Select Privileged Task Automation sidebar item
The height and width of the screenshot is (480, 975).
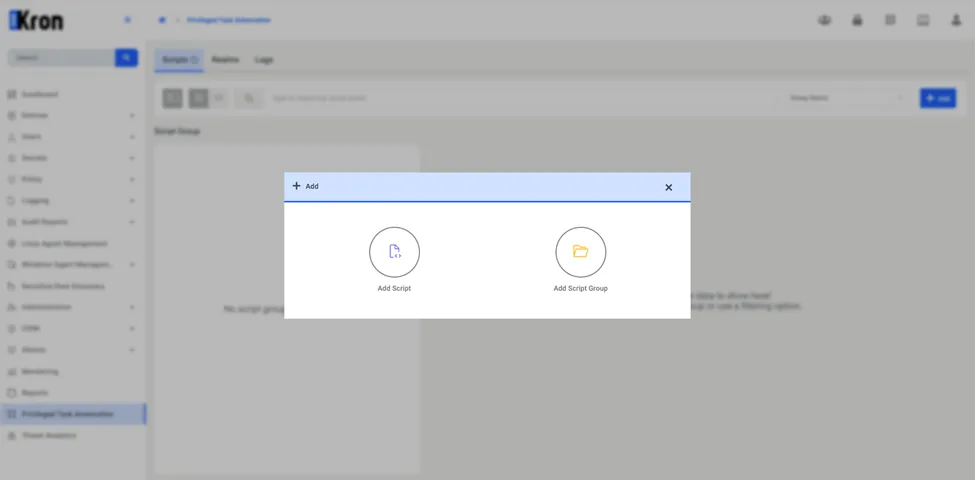click(x=73, y=414)
